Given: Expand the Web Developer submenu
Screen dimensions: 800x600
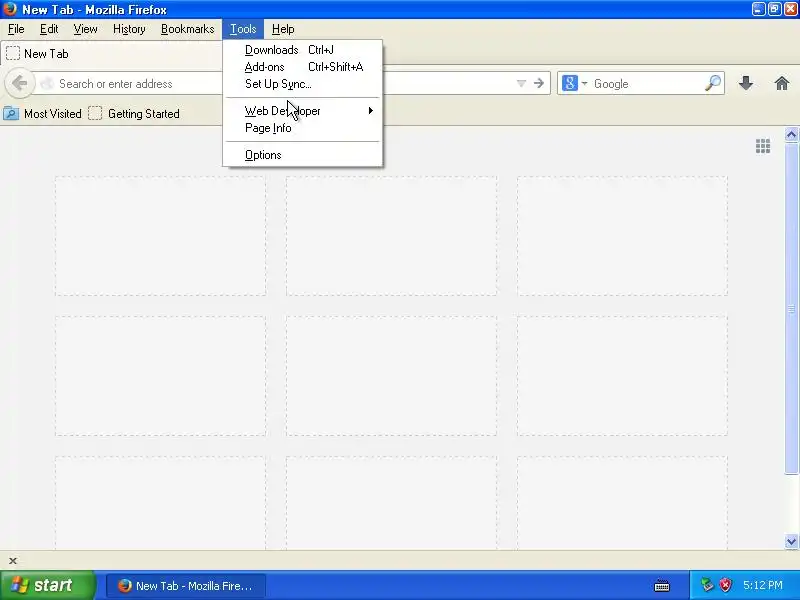Looking at the screenshot, I should click(303, 111).
